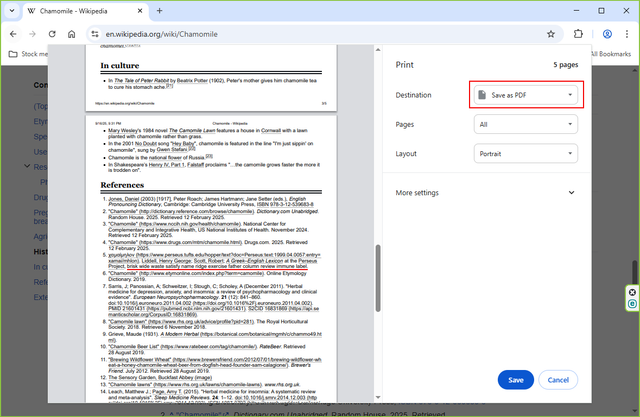
Task: Expand More settings section
Action: pos(485,193)
